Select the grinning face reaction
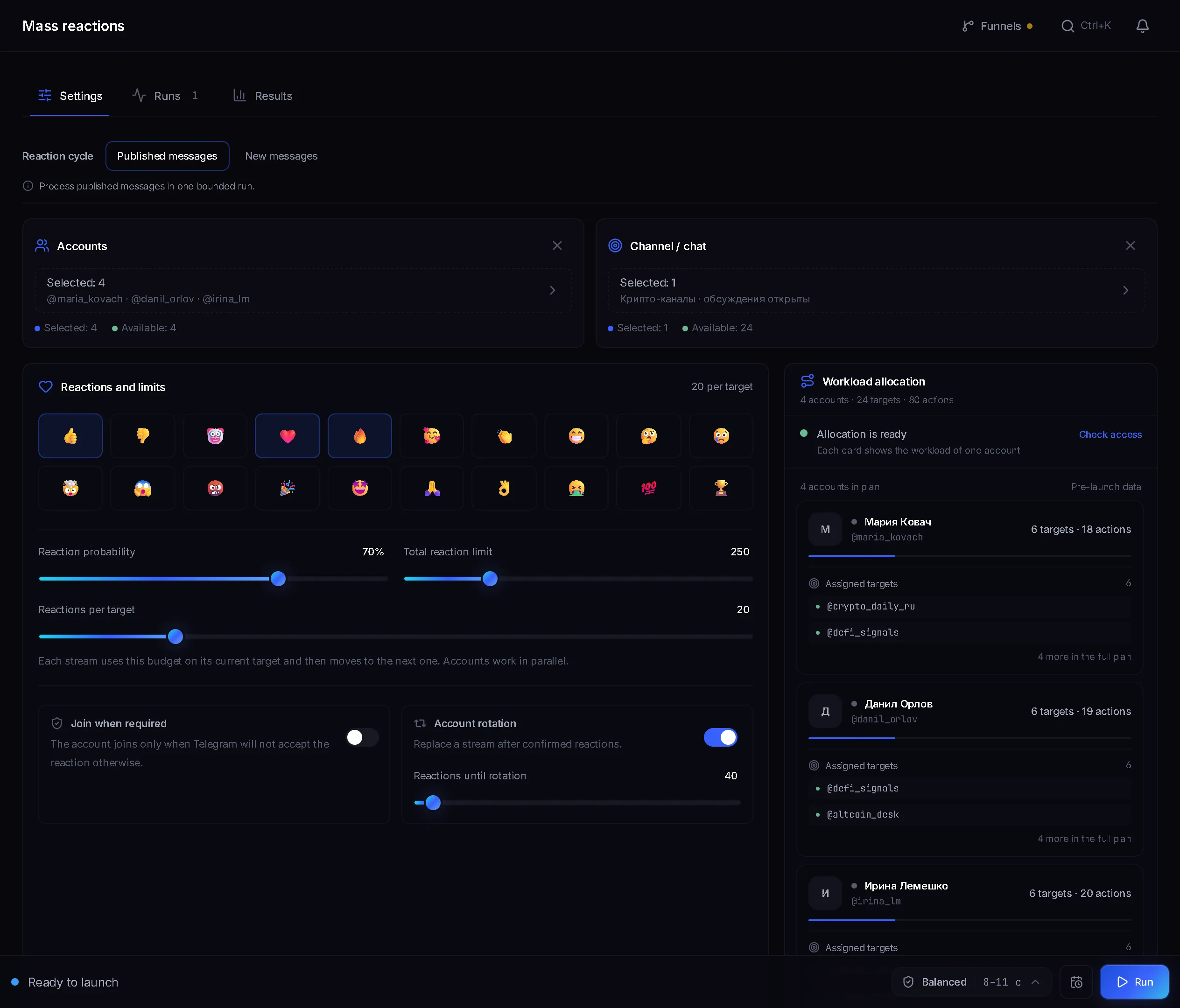The height and width of the screenshot is (1008, 1180). point(576,436)
